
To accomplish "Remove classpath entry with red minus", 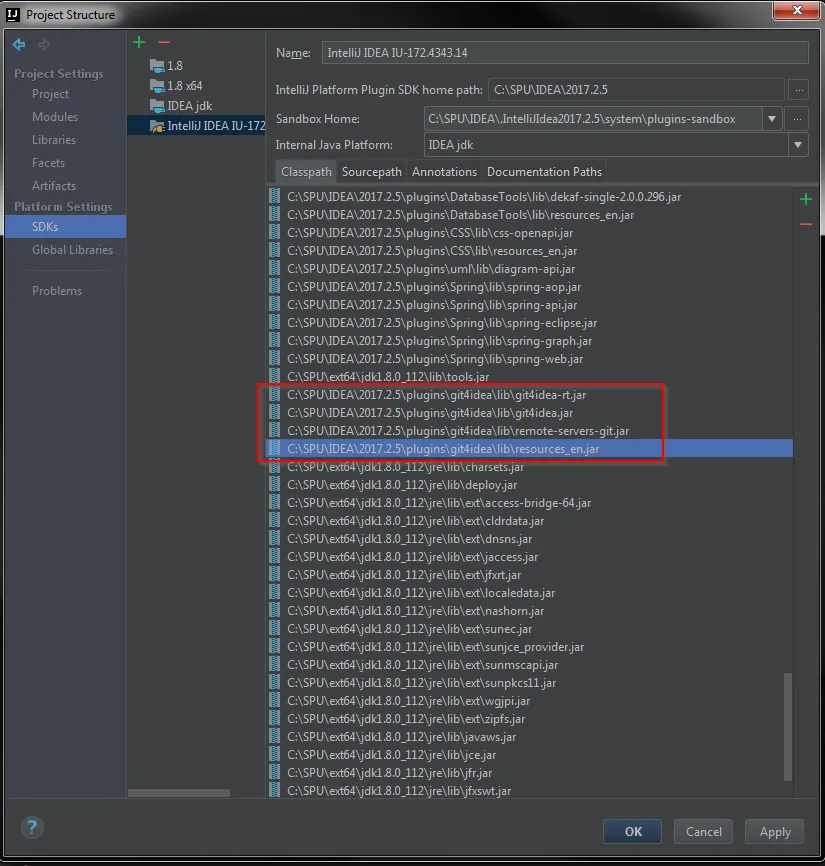I will pyautogui.click(x=806, y=224).
